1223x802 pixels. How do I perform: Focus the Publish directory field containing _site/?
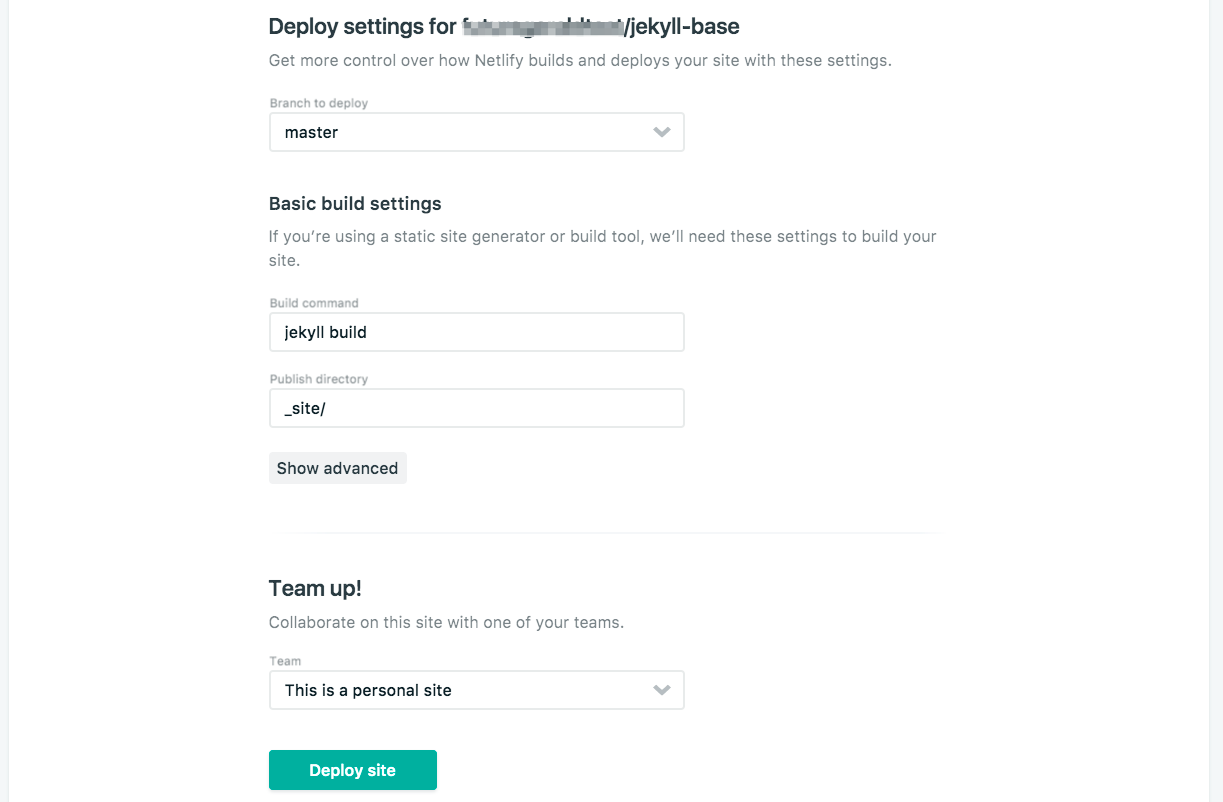coord(476,408)
